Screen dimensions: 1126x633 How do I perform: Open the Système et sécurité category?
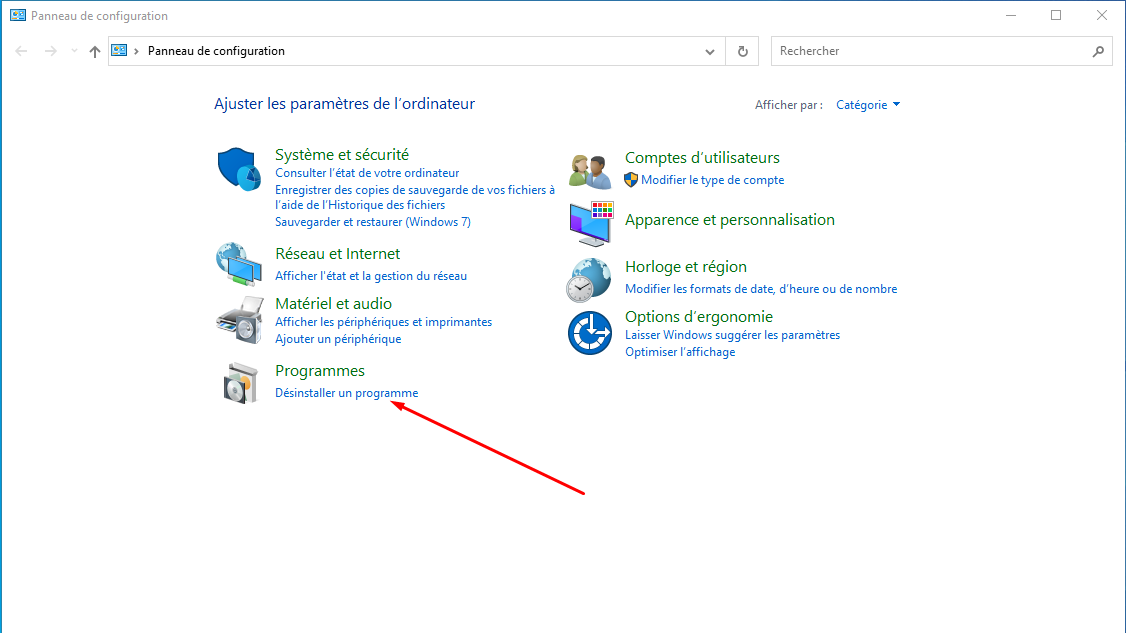(x=342, y=154)
